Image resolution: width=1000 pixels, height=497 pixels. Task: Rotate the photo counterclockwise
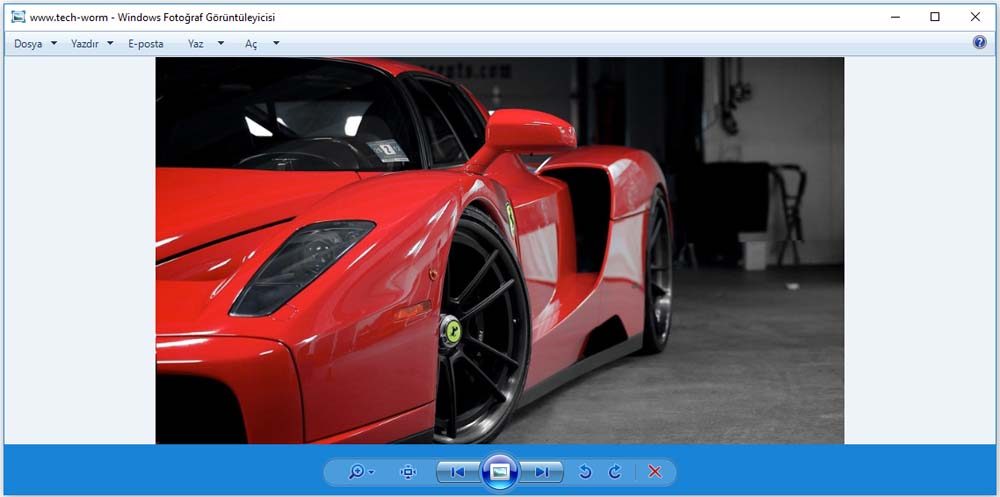(x=586, y=472)
